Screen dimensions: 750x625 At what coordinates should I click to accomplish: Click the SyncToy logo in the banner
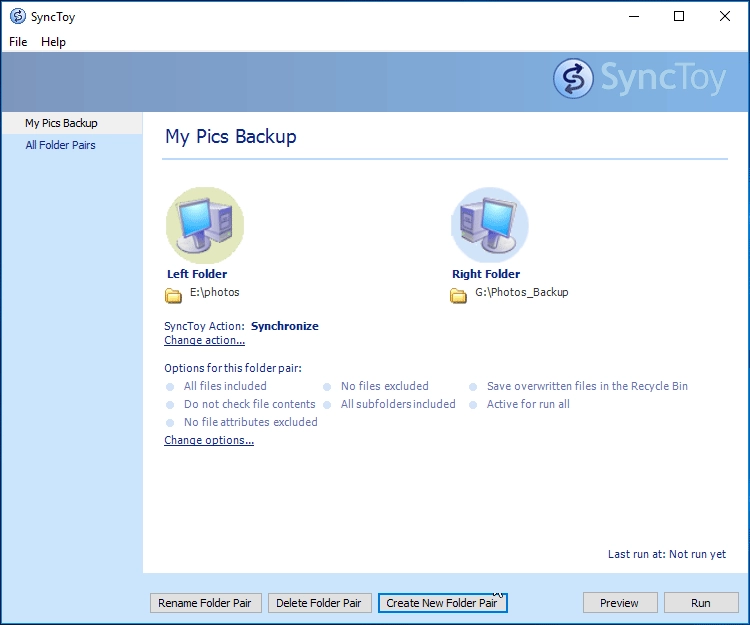[x=640, y=78]
